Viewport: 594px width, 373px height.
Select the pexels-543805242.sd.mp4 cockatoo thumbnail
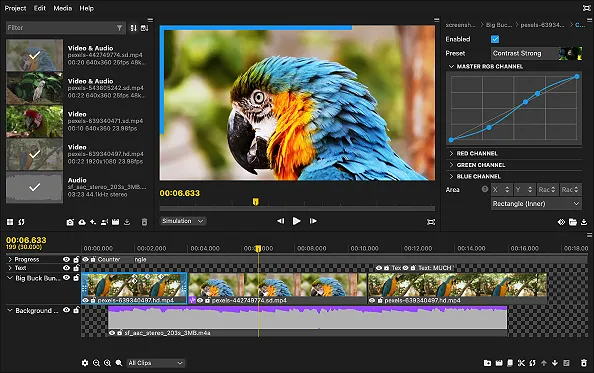tap(34, 88)
